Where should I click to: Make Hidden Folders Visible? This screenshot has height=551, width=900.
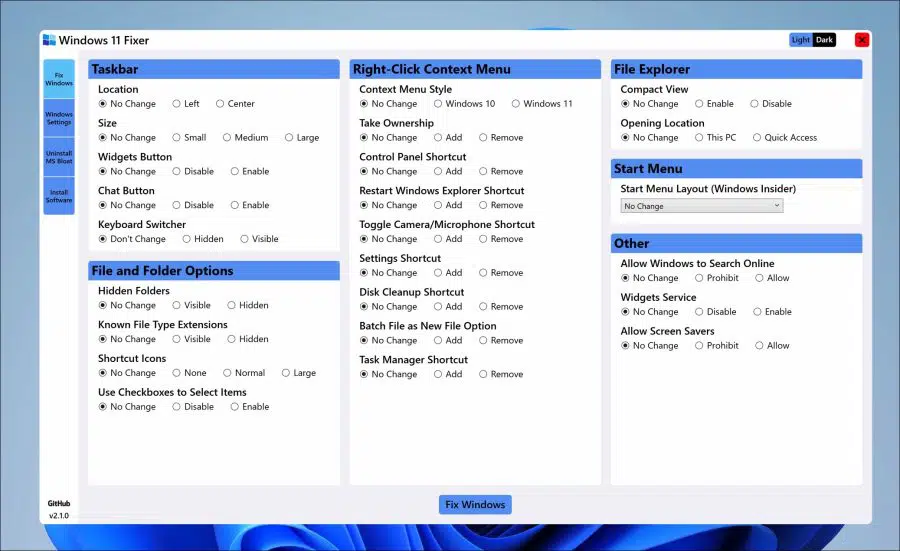192,305
